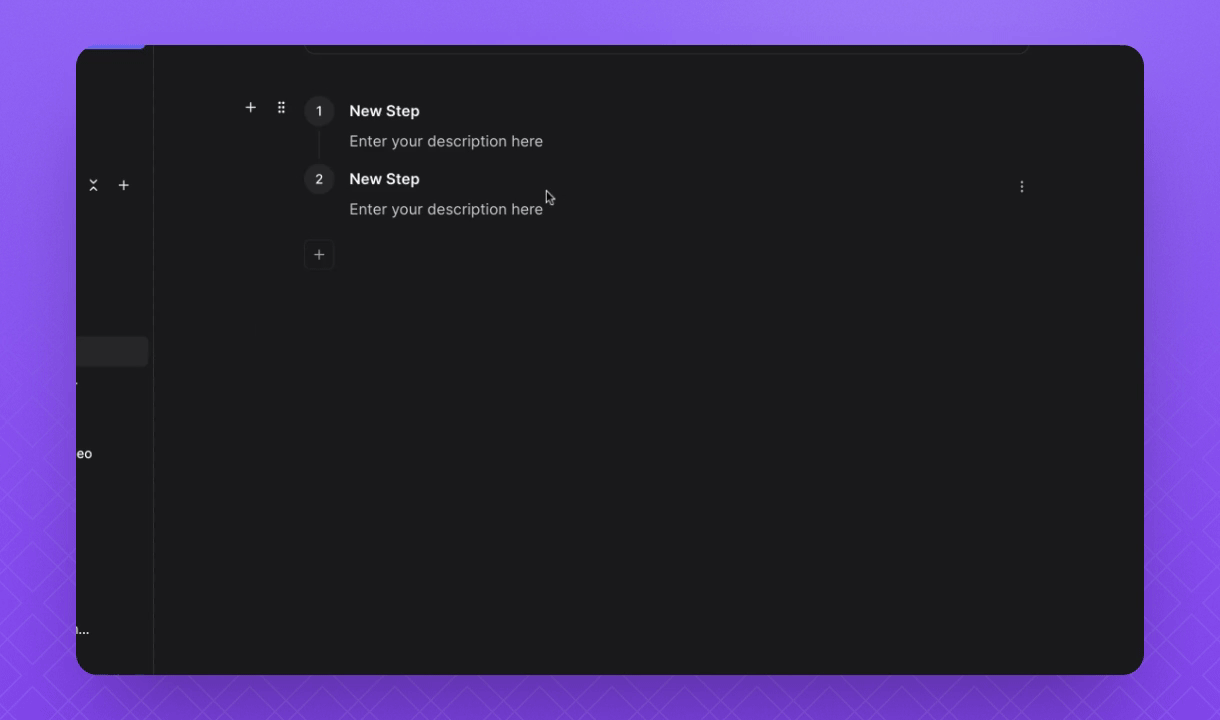1220x720 pixels.
Task: Click the second step's "Enter your description here" text
Action: pyautogui.click(x=446, y=209)
